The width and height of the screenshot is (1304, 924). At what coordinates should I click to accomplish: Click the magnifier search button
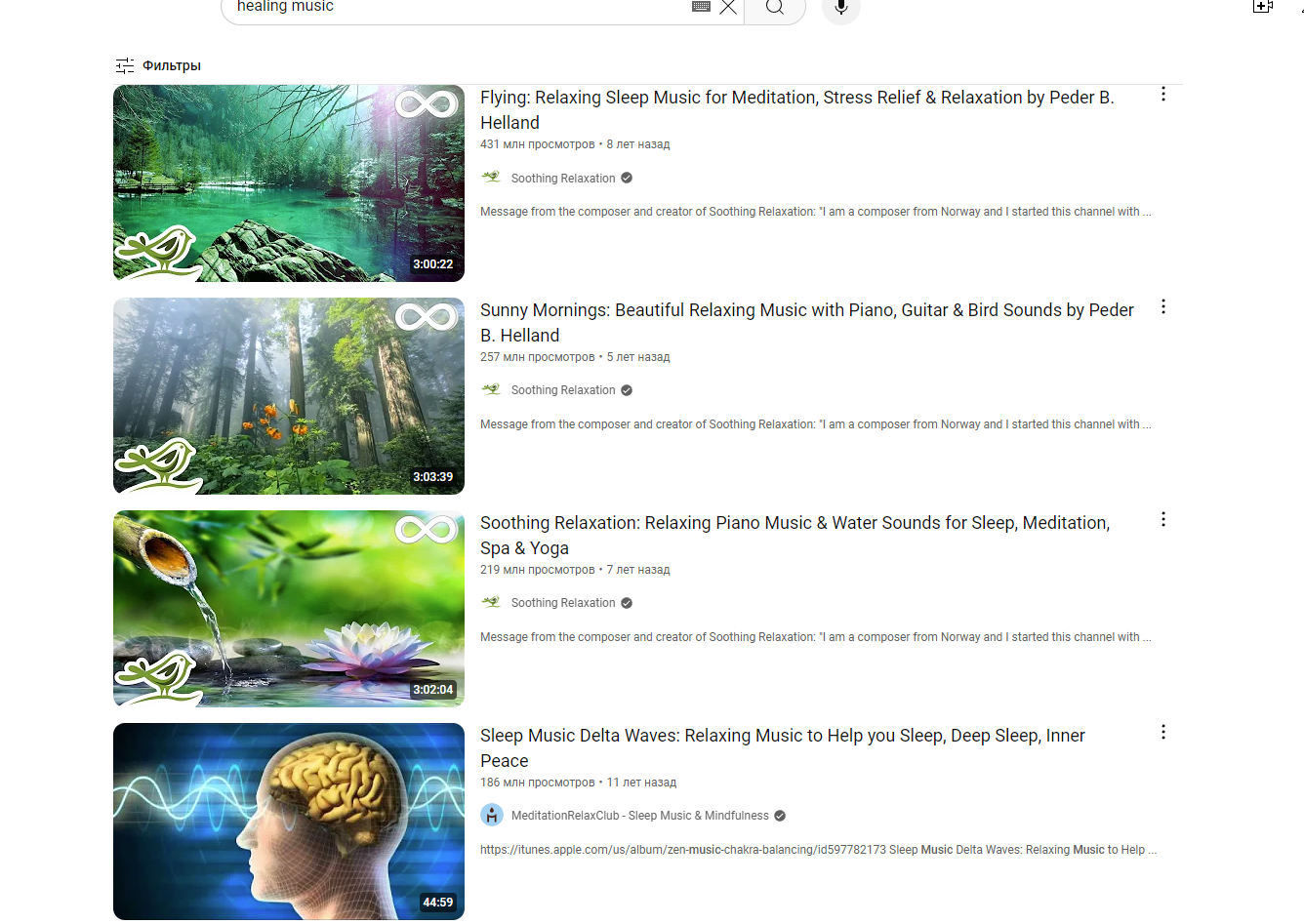[x=775, y=8]
